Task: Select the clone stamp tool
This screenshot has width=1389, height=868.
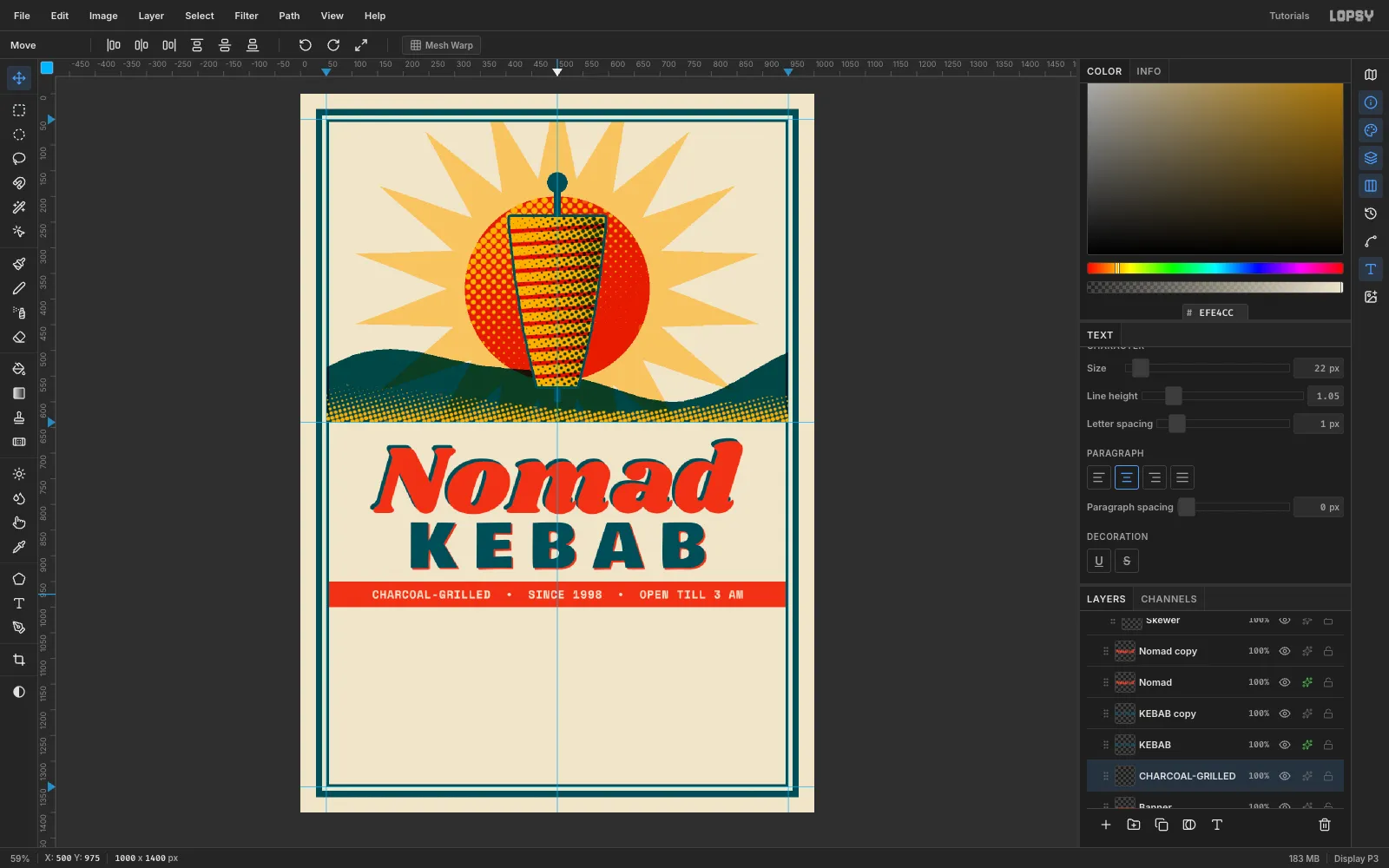Action: pos(19,418)
